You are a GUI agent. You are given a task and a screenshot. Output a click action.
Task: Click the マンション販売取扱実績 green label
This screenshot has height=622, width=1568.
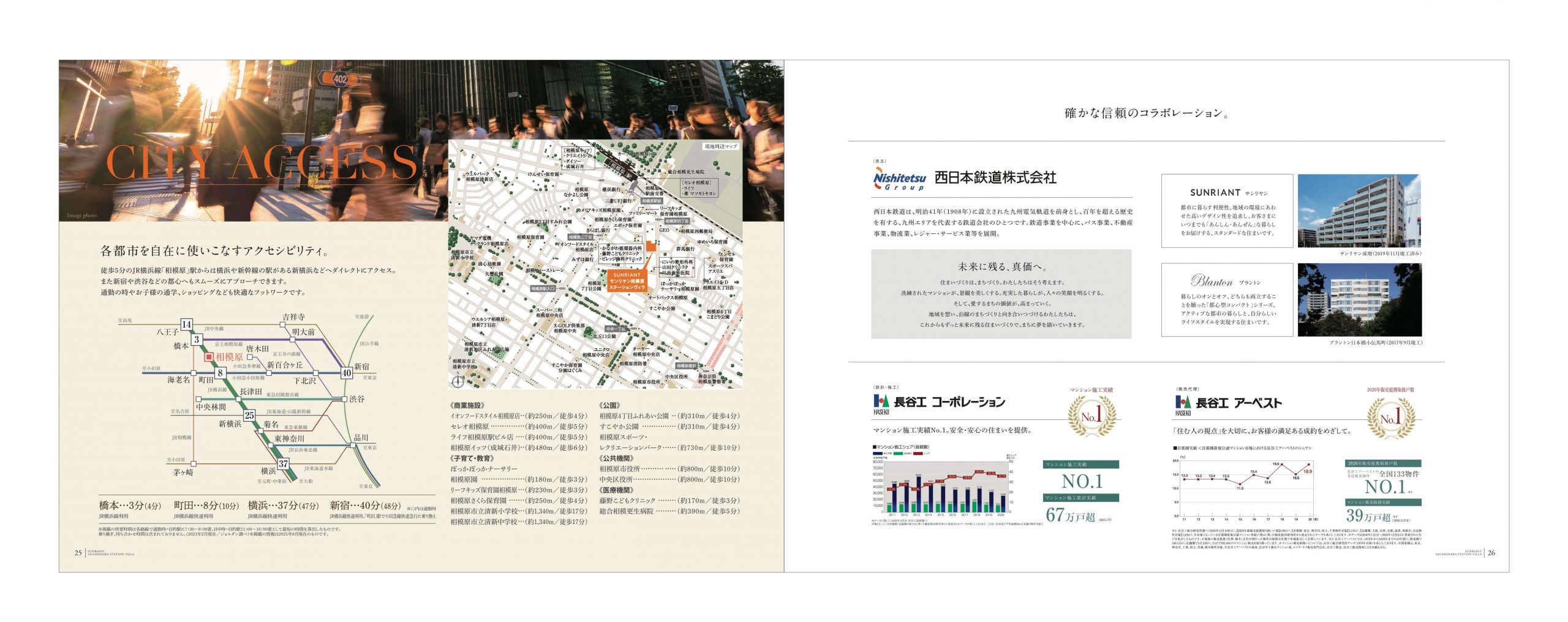coord(1383,502)
